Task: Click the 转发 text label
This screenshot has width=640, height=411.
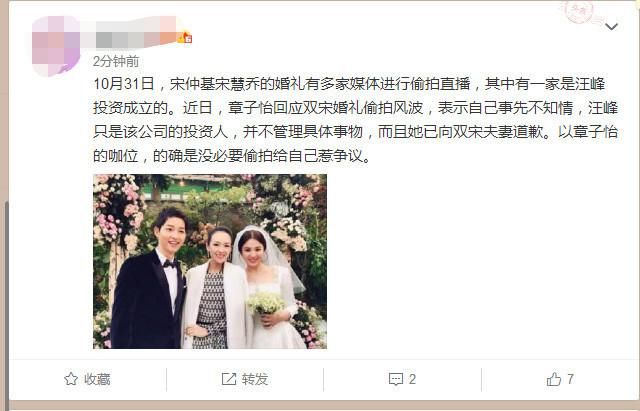Action: click(x=255, y=379)
